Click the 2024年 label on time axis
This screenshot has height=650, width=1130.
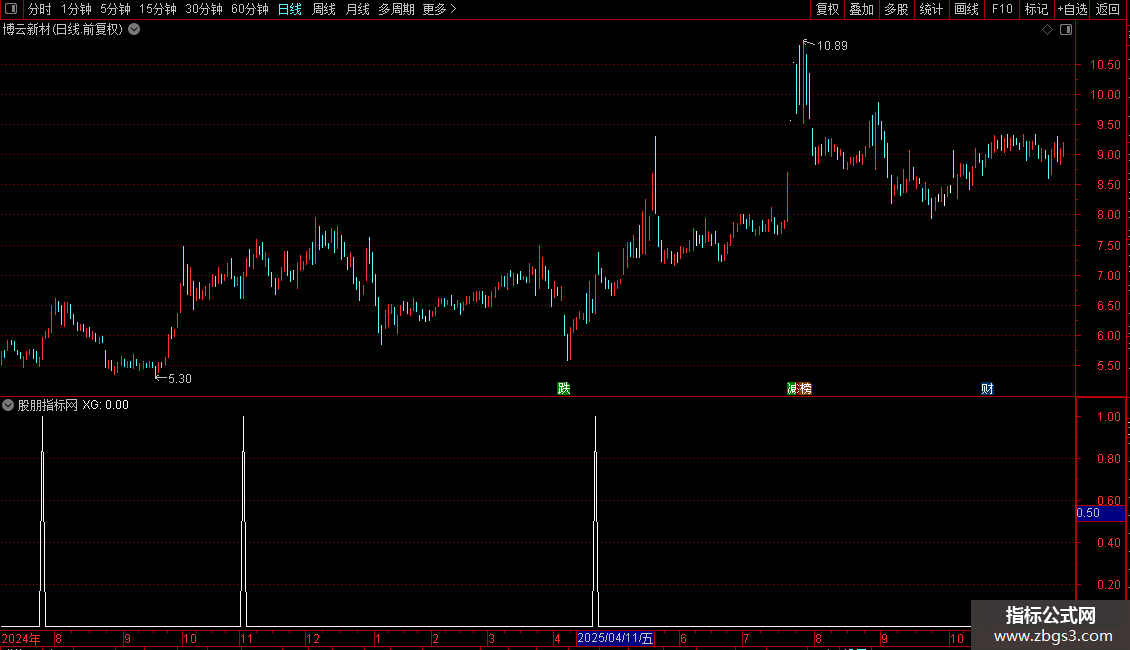click(21, 638)
